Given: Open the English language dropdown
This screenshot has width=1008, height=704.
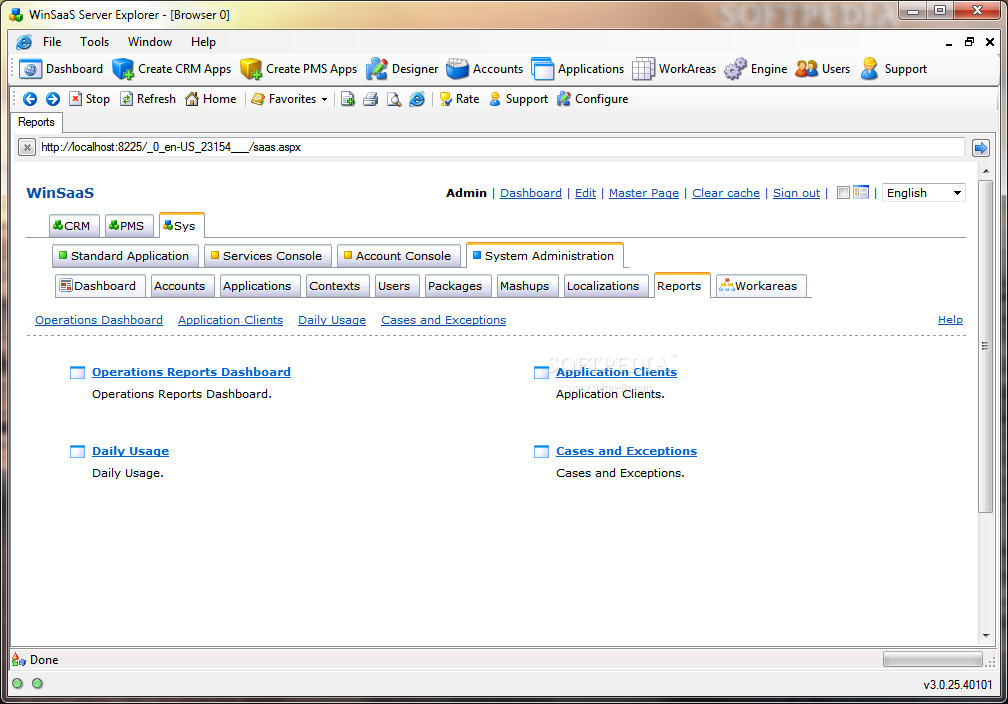Looking at the screenshot, I should point(924,193).
